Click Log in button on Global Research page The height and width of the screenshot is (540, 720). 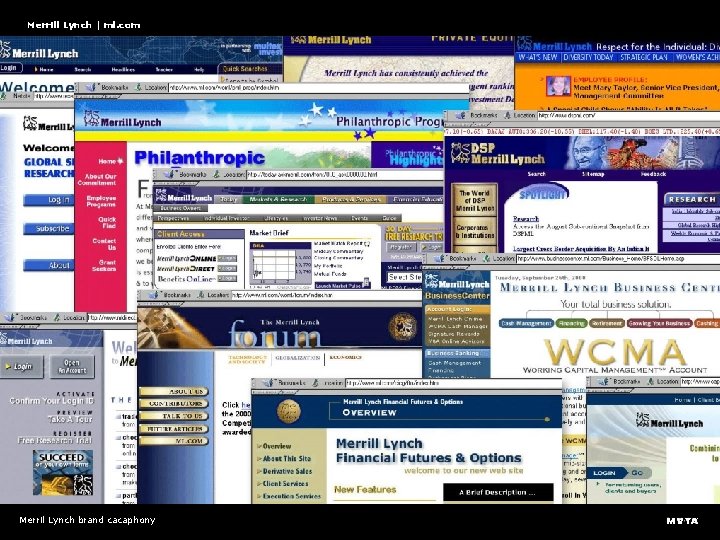[49, 200]
